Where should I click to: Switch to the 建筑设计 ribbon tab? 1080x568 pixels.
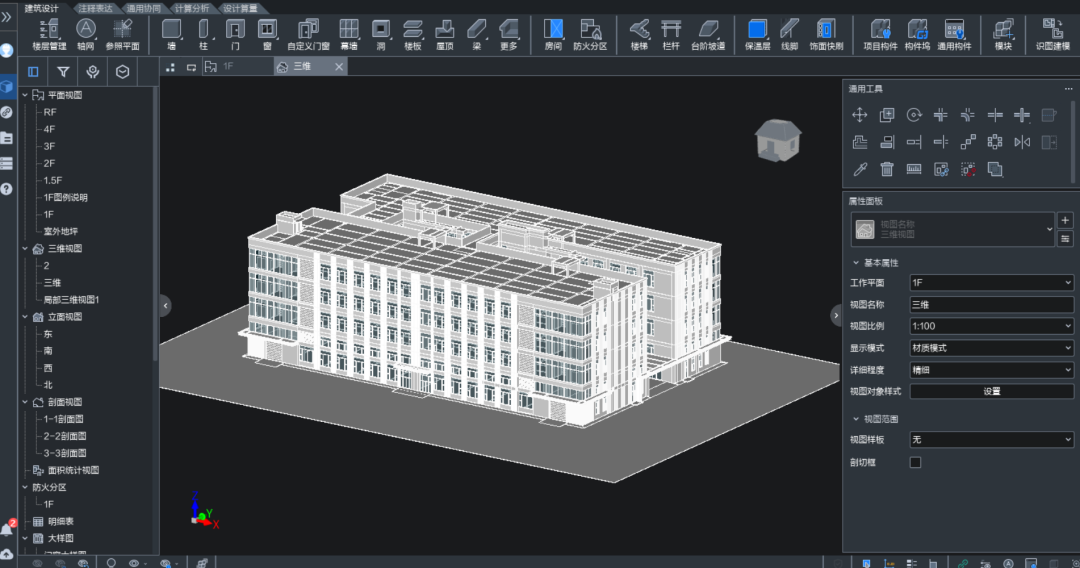click(41, 8)
